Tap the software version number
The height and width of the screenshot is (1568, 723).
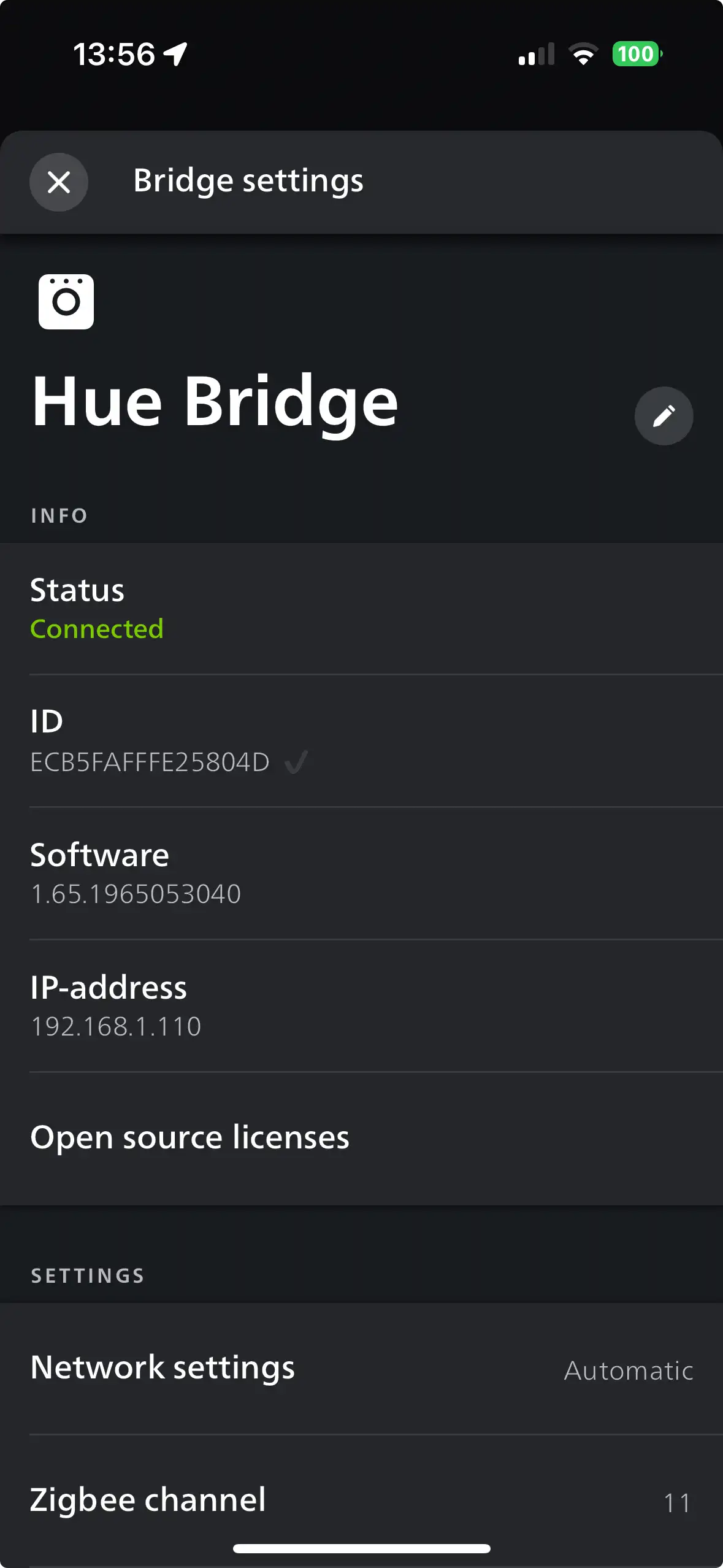136,894
